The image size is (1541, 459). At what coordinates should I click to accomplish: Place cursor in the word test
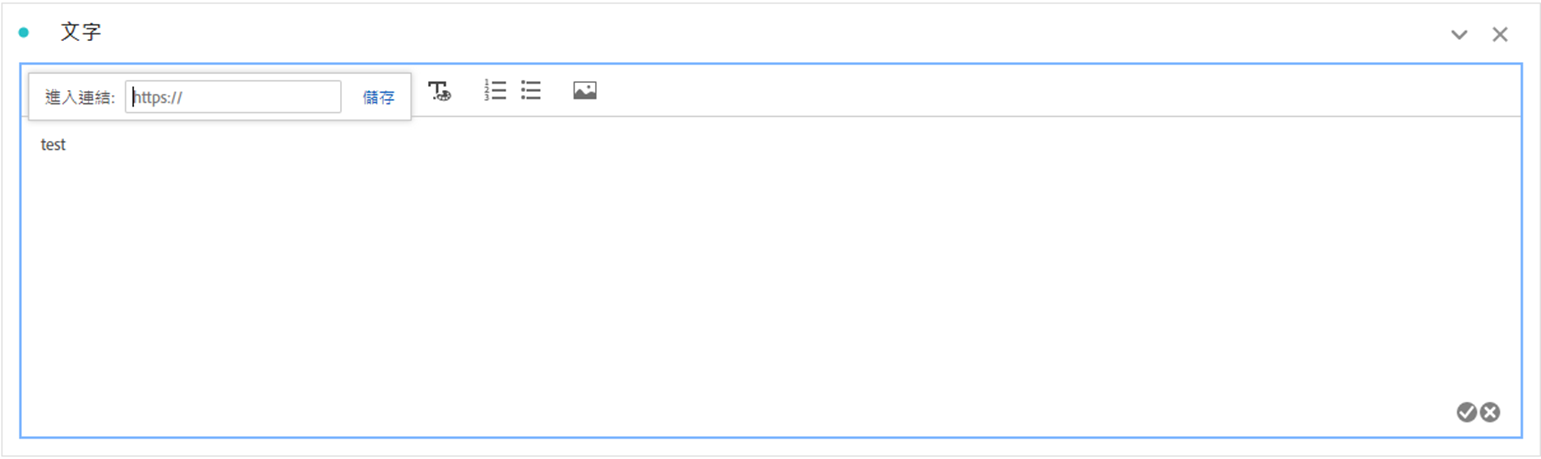tap(53, 145)
